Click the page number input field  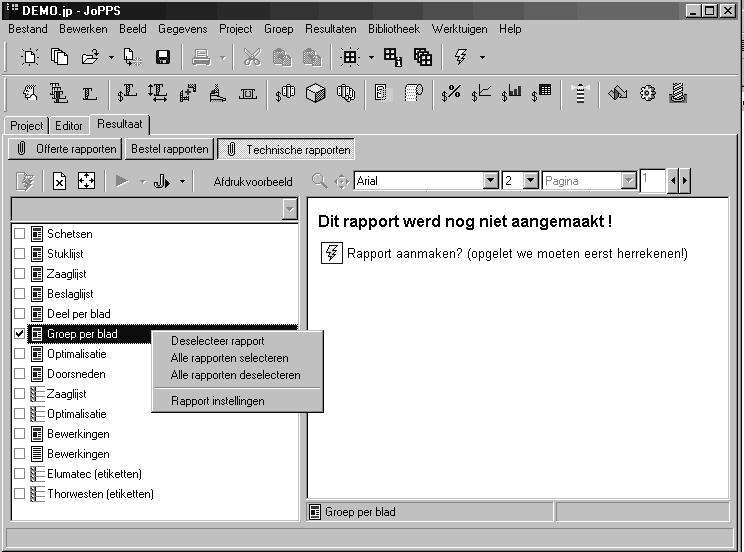pos(652,180)
